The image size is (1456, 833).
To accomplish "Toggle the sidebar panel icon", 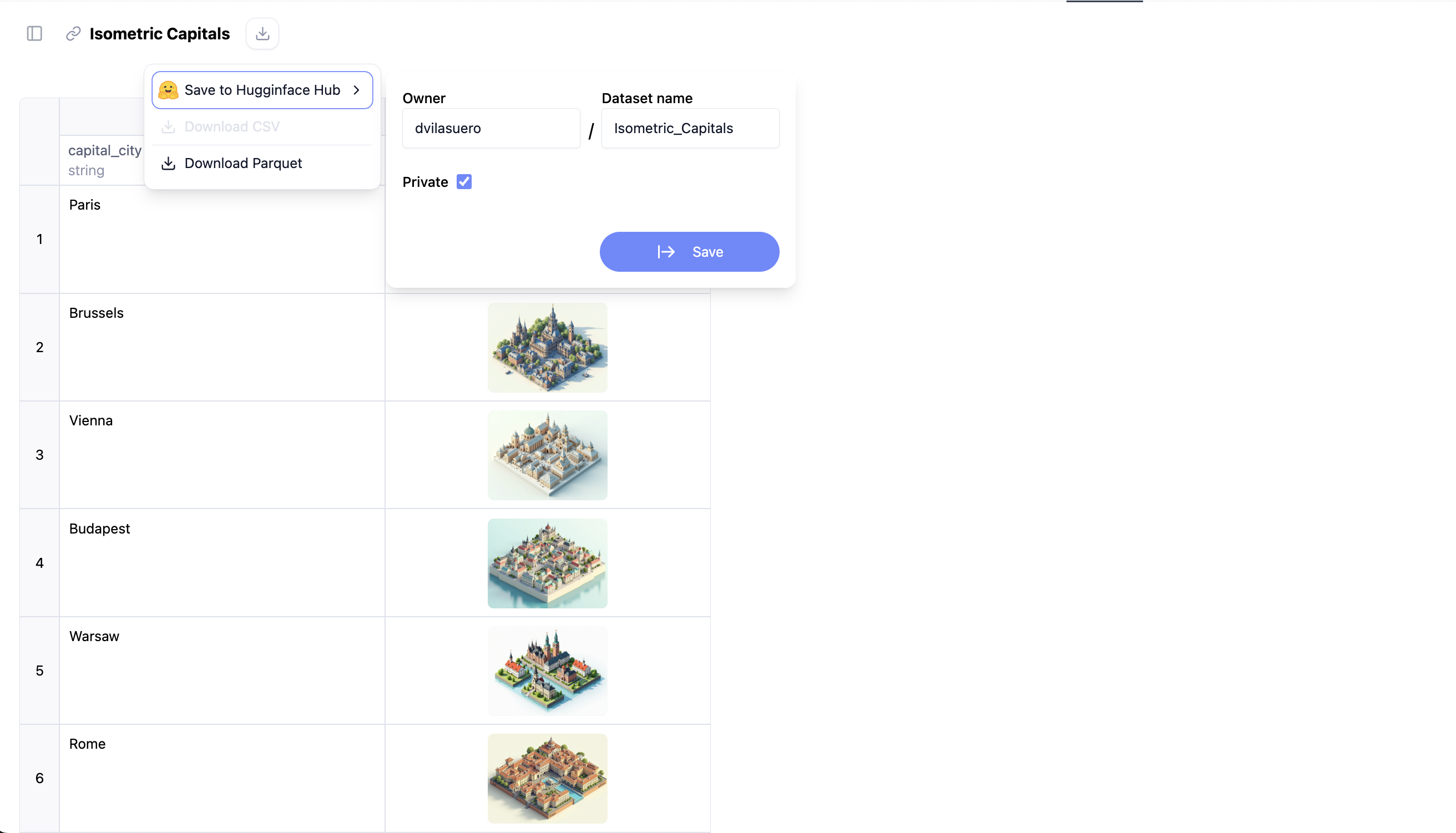I will [x=34, y=34].
